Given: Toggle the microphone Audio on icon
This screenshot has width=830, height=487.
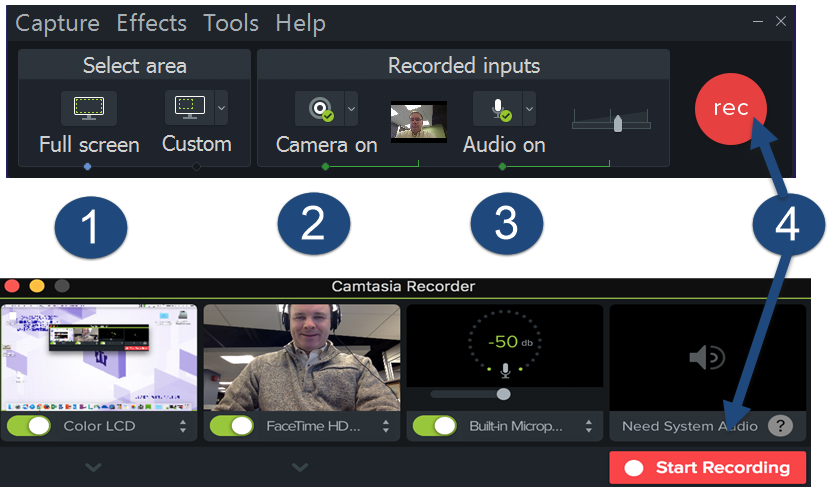Looking at the screenshot, I should pyautogui.click(x=498, y=109).
